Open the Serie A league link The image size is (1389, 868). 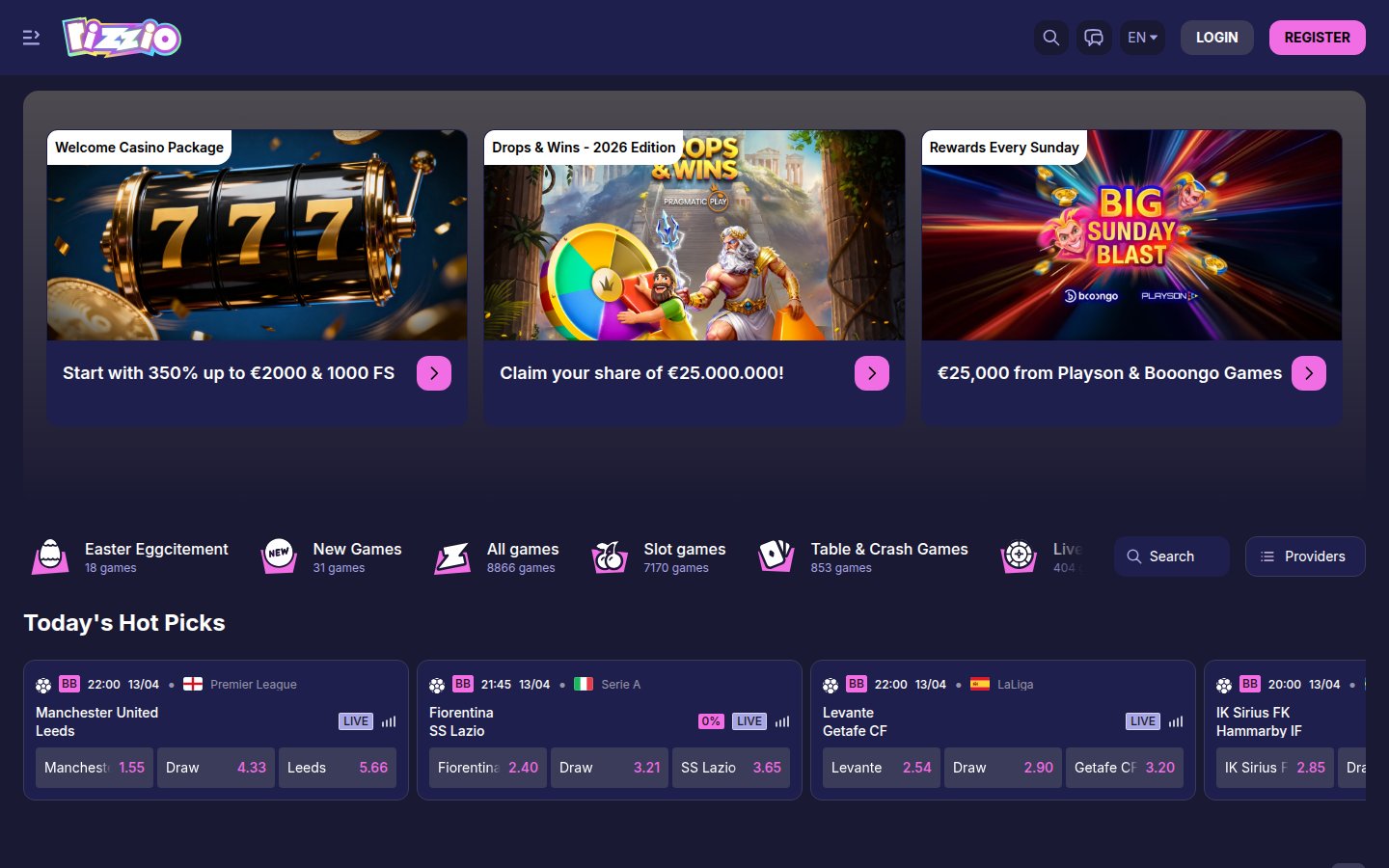(x=621, y=685)
